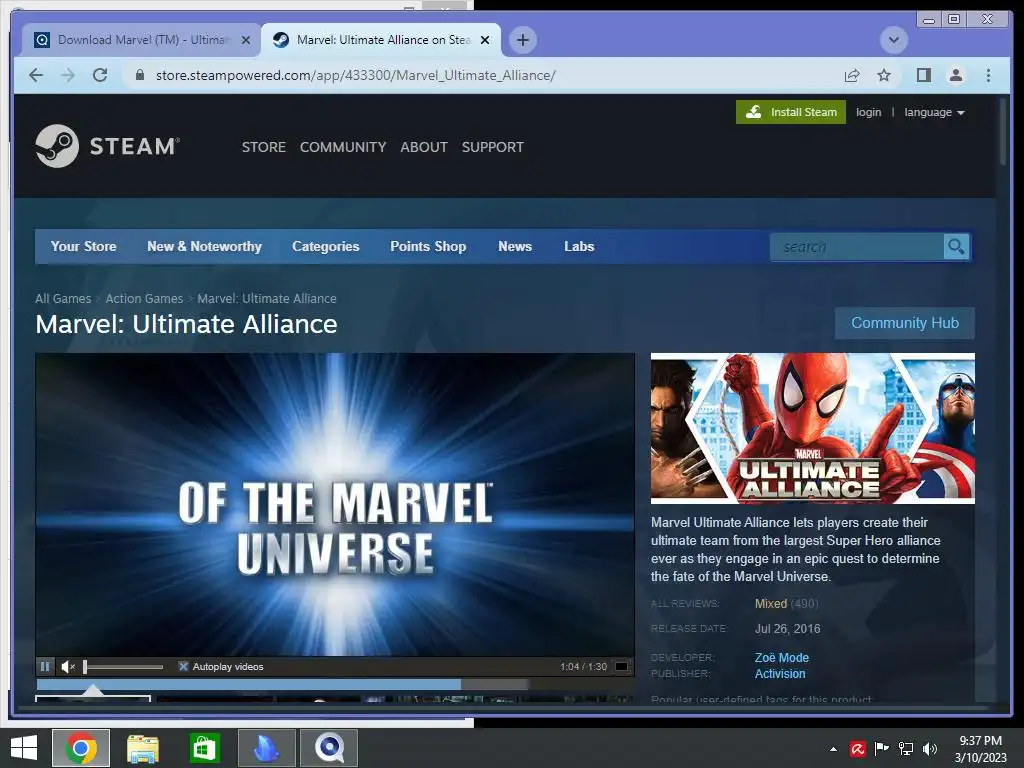Expand the Categories menu
The image size is (1024, 768).
click(326, 246)
